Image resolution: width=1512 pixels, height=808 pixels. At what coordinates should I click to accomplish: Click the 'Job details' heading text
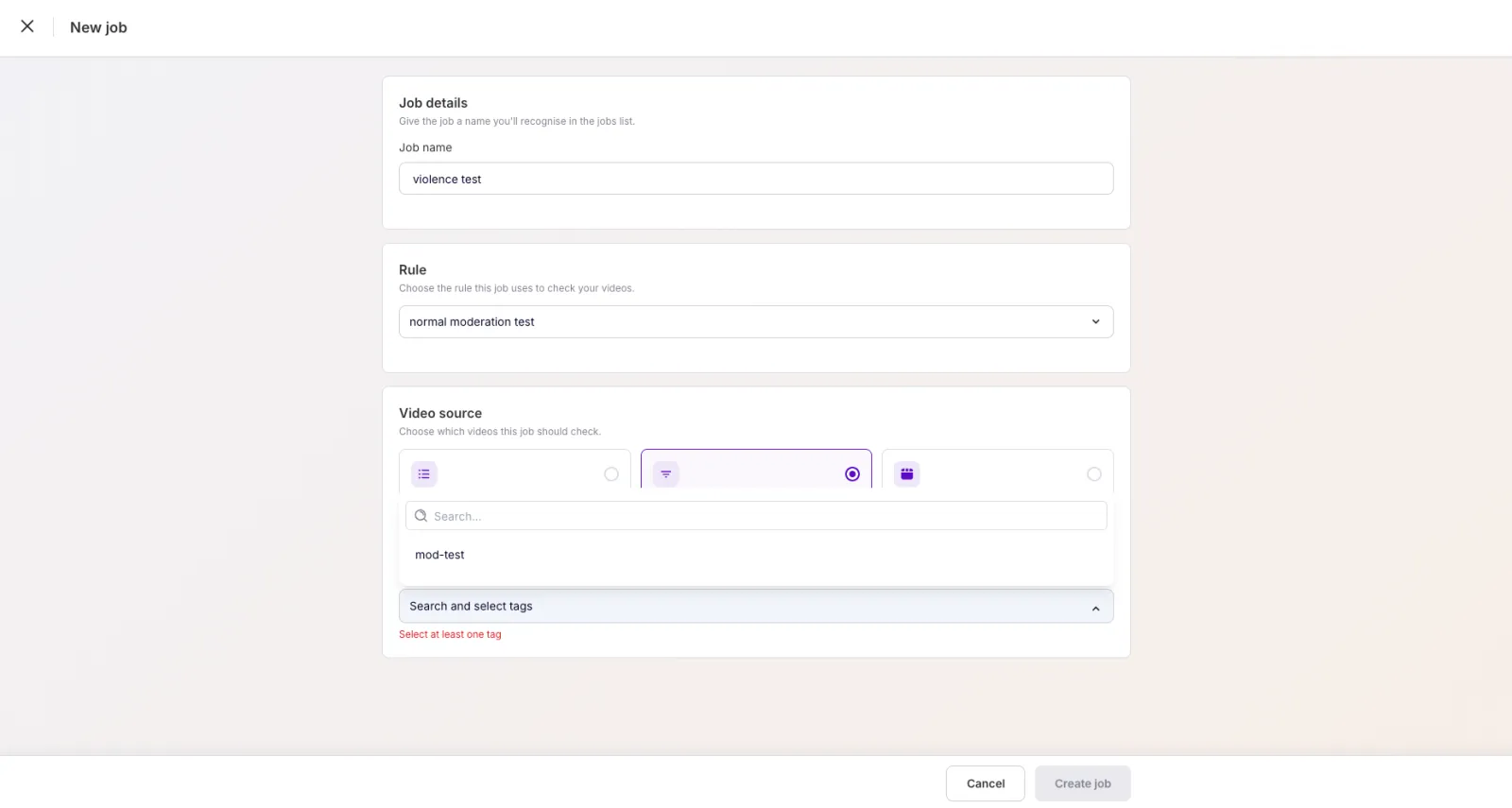pos(433,103)
